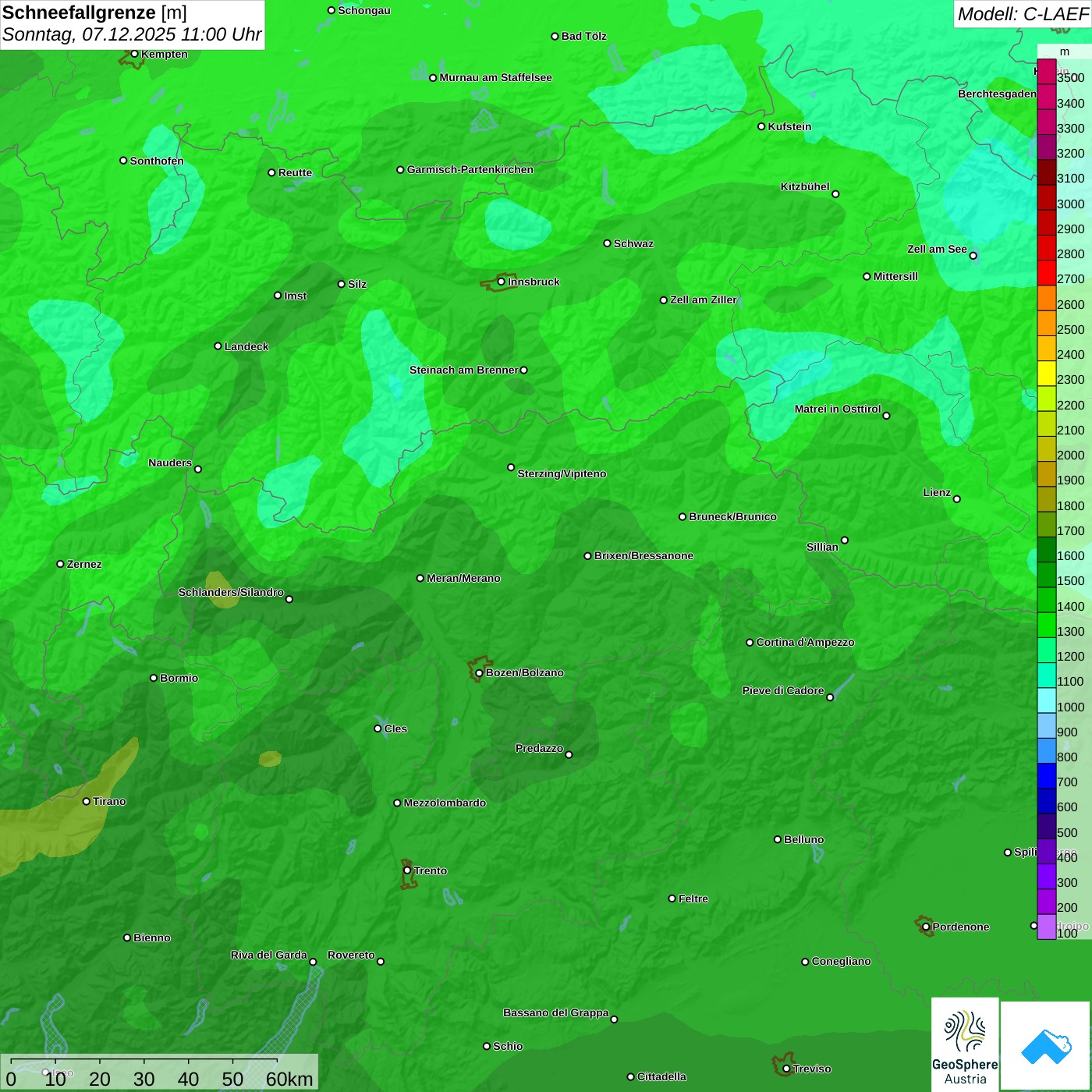Viewport: 1092px width, 1092px height.
Task: Click the Belluno location dot
Action: [x=778, y=839]
